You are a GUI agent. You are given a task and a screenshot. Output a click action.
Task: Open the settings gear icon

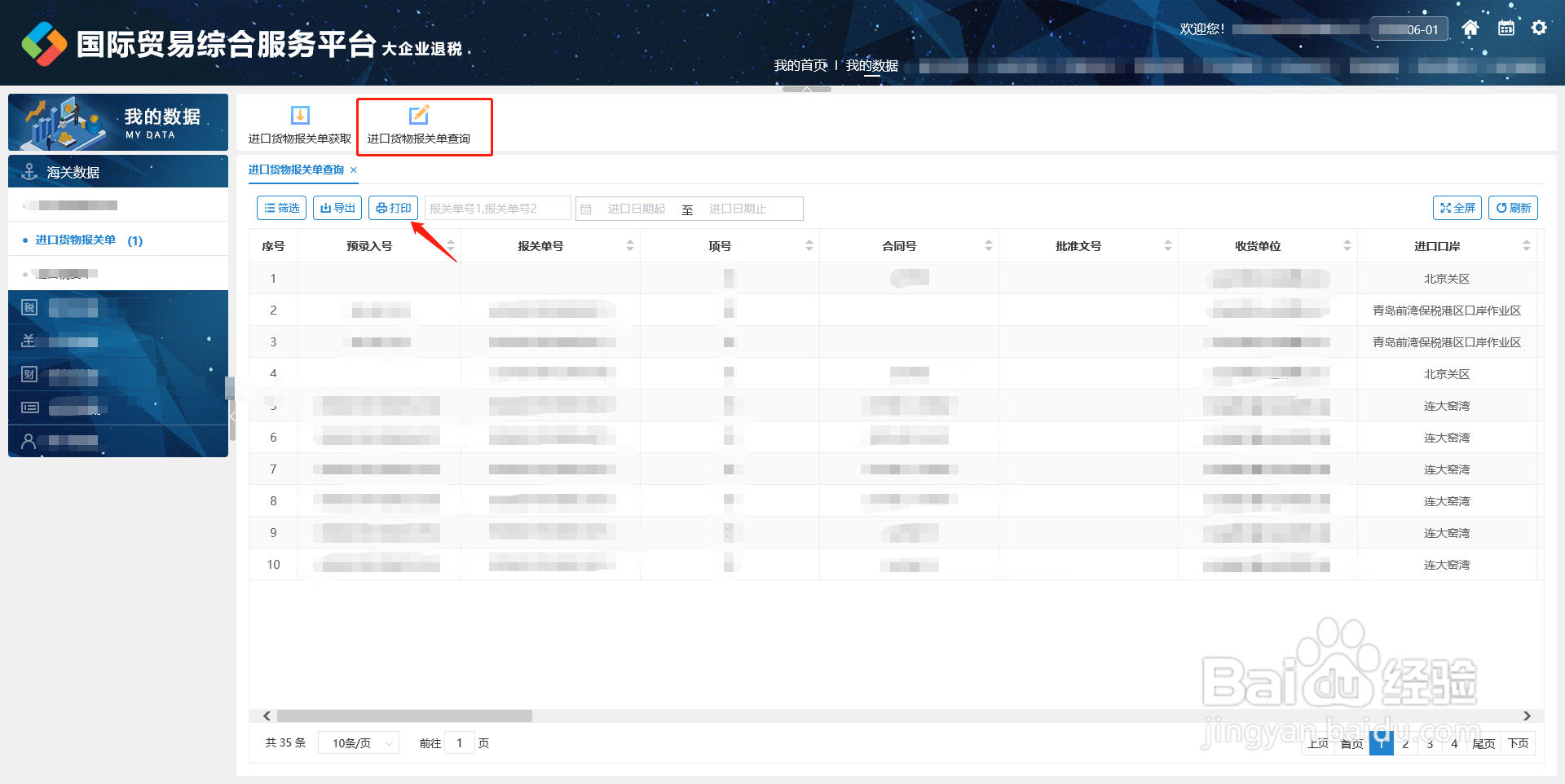1539,29
